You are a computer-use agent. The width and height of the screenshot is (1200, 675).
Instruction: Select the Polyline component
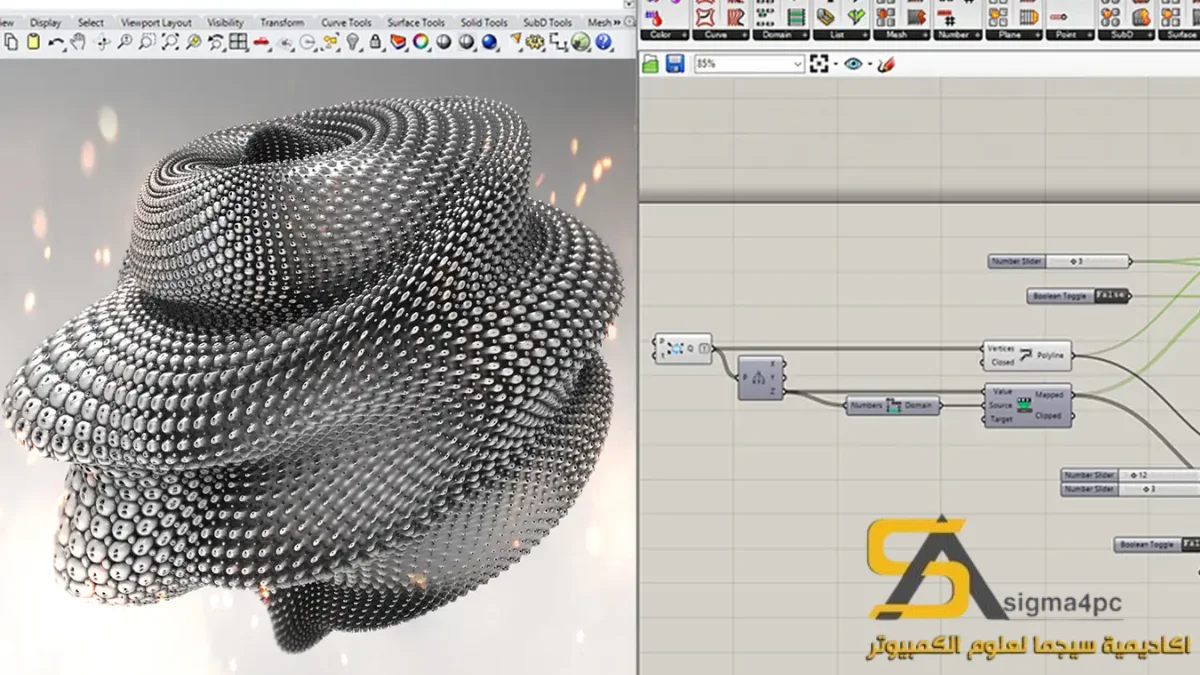click(x=1028, y=355)
